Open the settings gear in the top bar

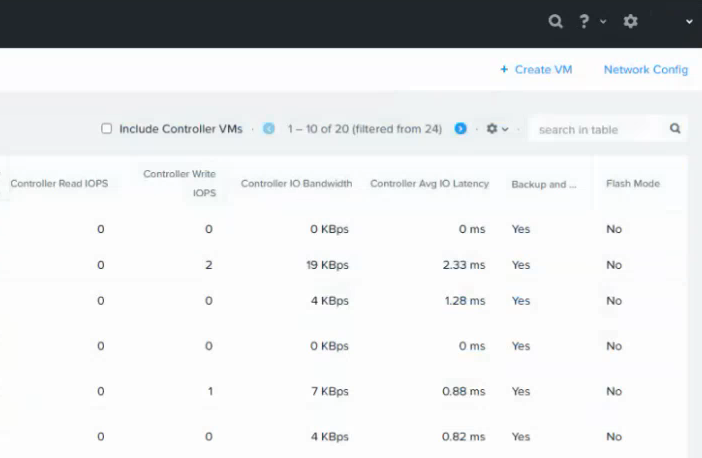point(631,20)
